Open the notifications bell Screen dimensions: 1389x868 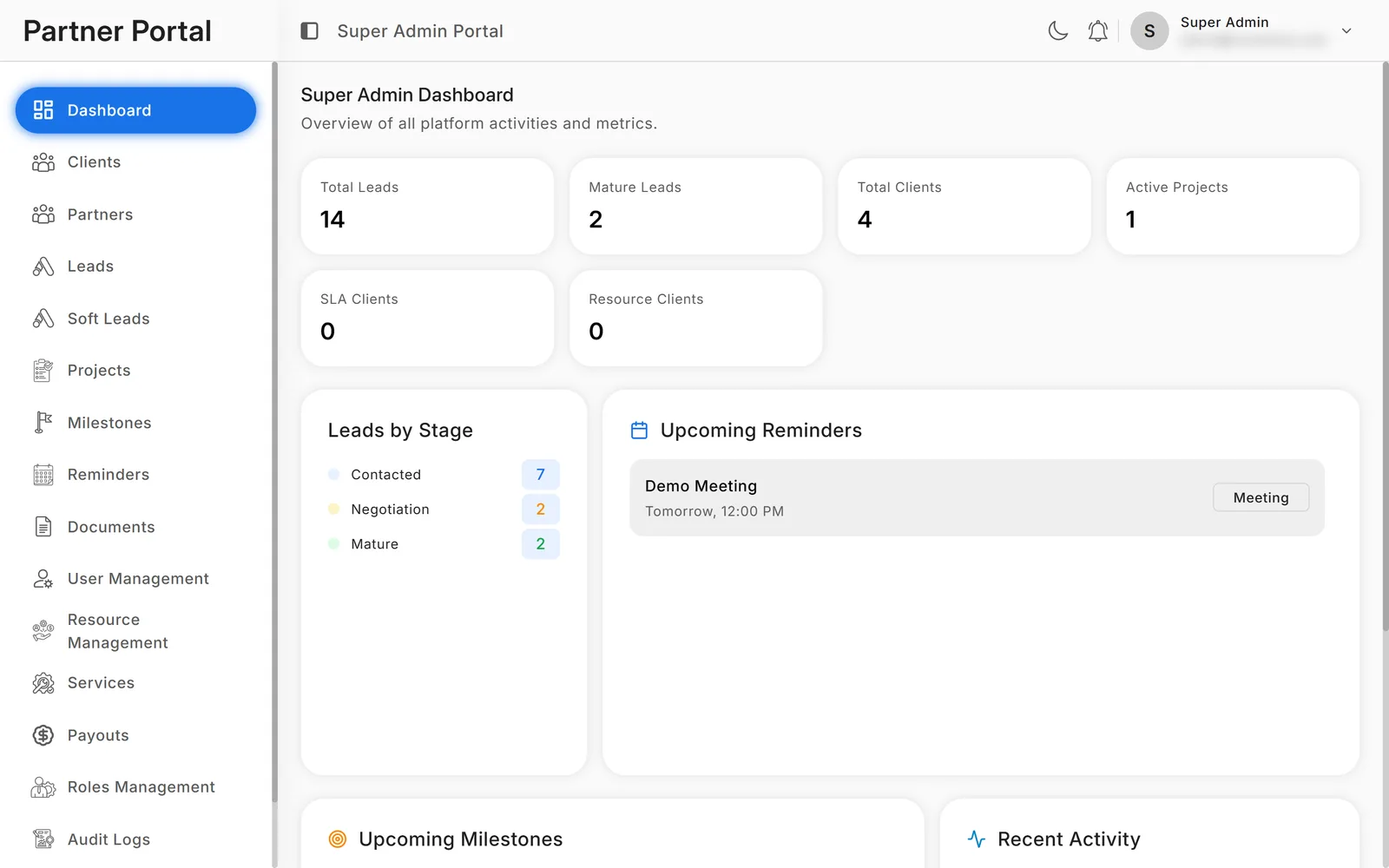click(1098, 31)
